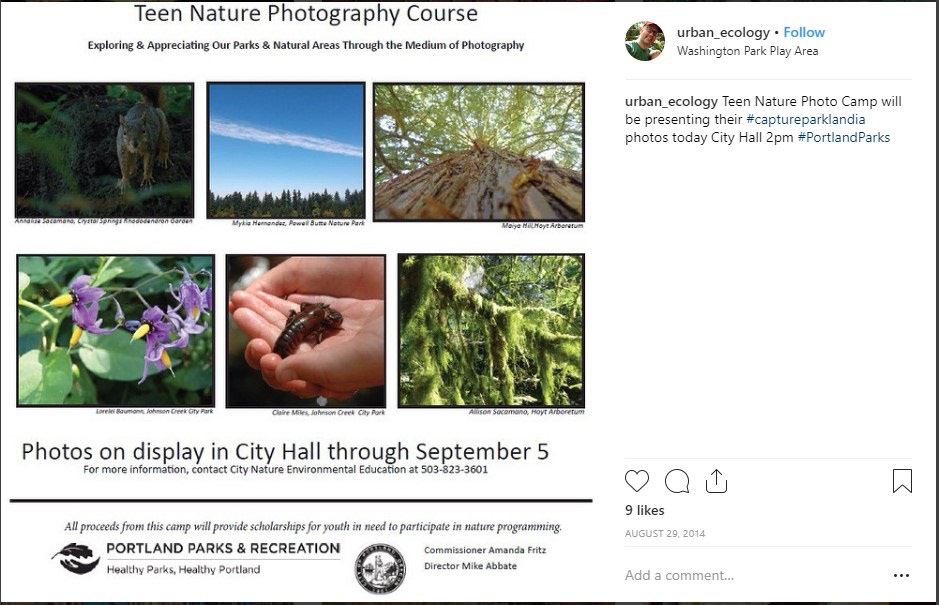
Task: Open more options three-dot menu
Action: point(901,575)
